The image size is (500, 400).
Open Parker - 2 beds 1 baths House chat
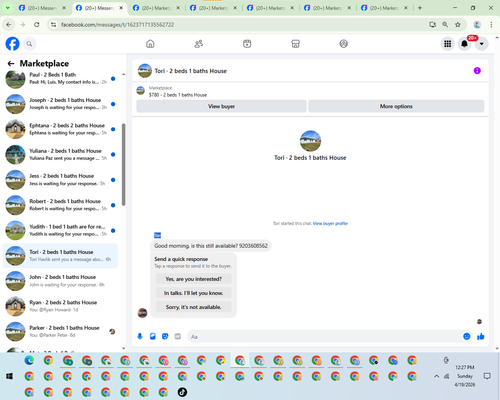pyautogui.click(x=60, y=332)
